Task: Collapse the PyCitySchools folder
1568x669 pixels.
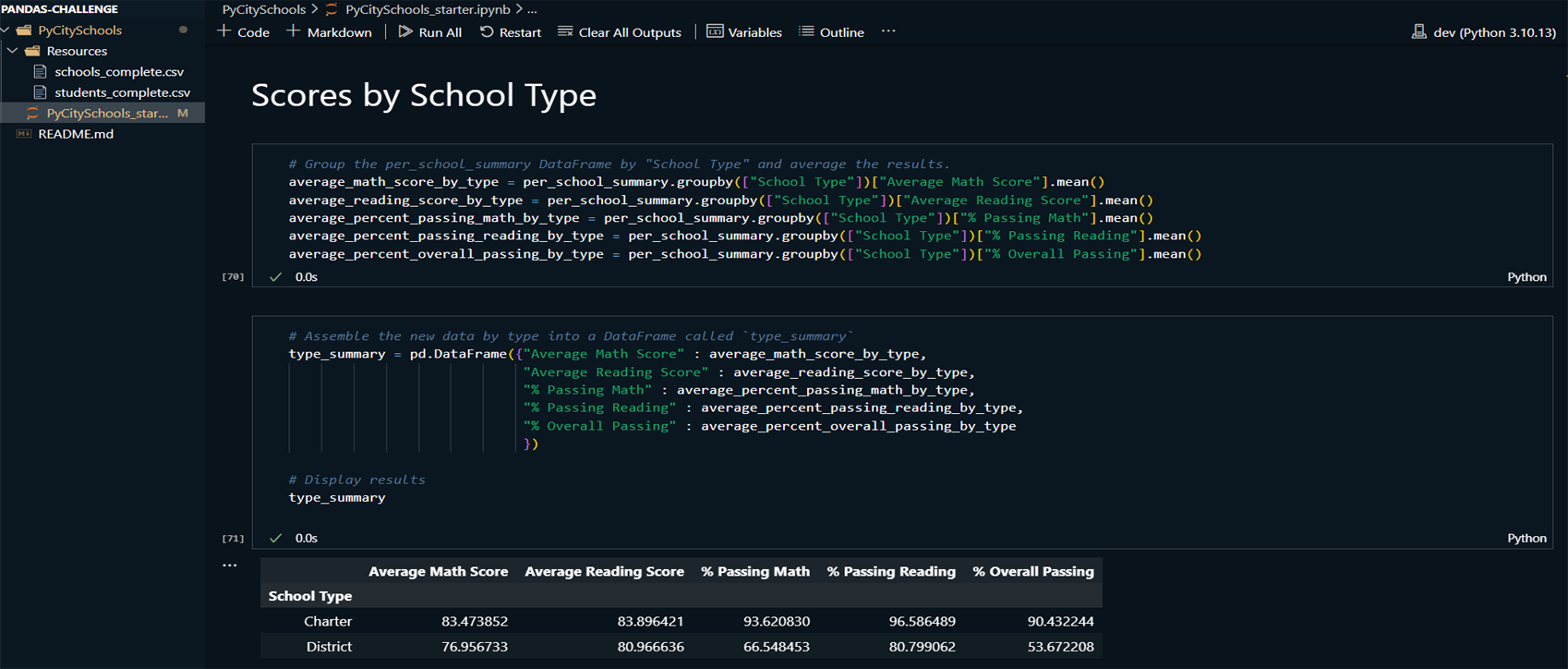Action: click(x=7, y=30)
